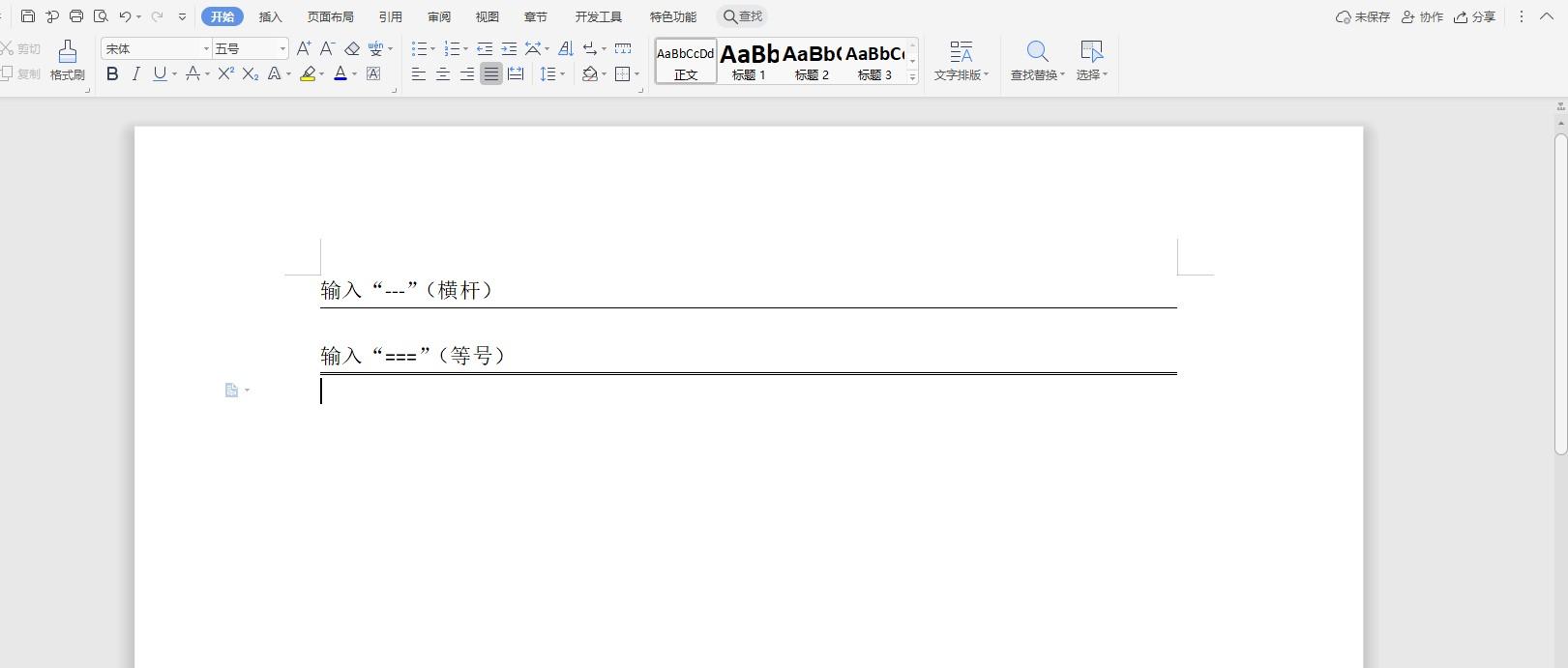Toggle Character Border icon
1568x668 pixels.
[x=373, y=73]
